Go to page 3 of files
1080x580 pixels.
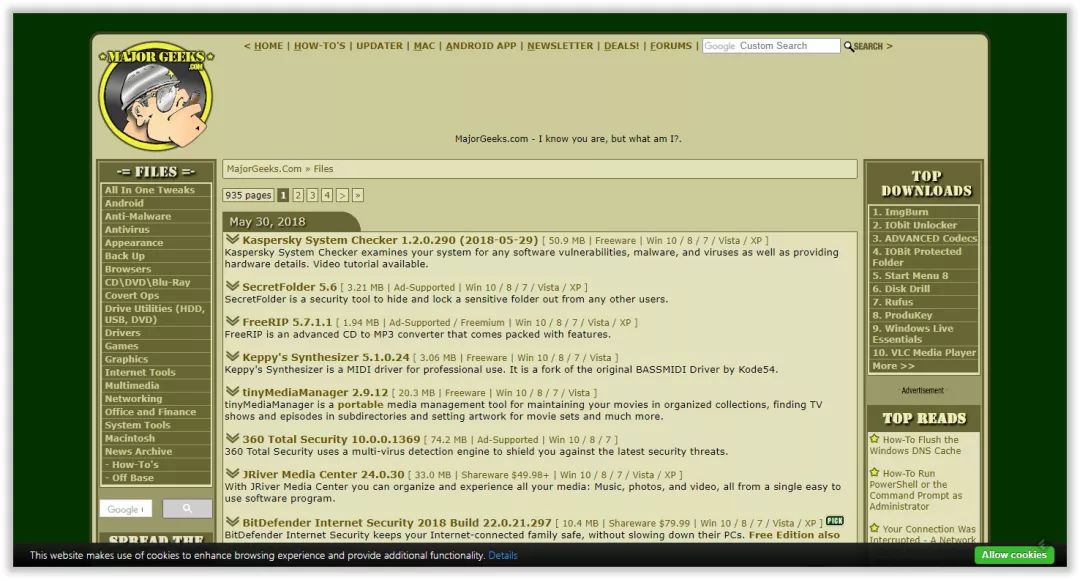[x=313, y=196]
